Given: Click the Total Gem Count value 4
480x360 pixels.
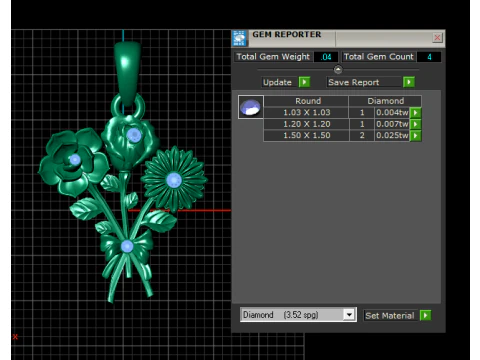Looking at the screenshot, I should click(429, 57).
